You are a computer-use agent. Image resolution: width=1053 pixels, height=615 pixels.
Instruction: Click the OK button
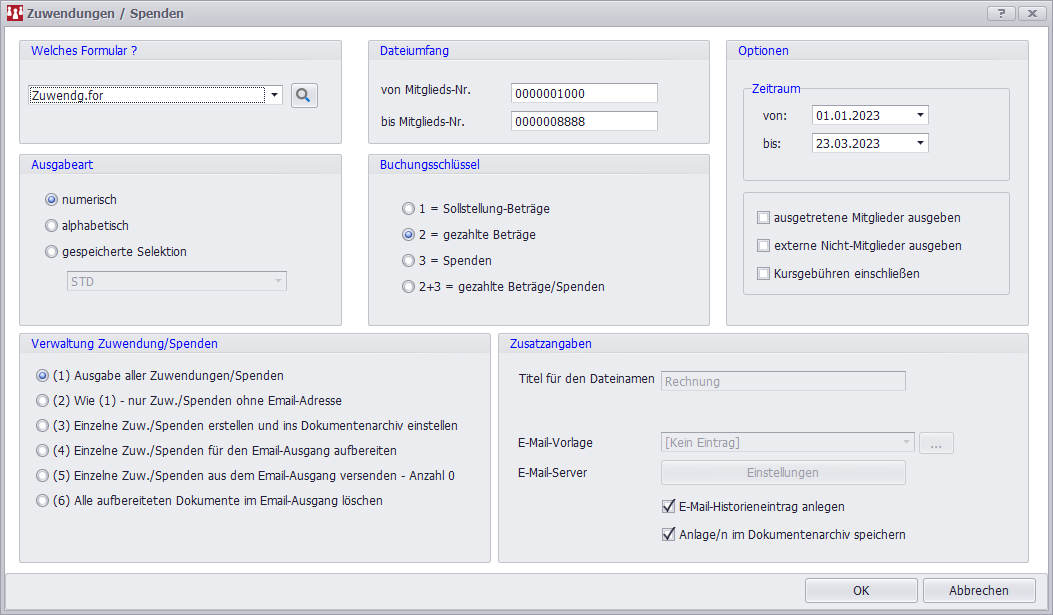[x=860, y=590]
